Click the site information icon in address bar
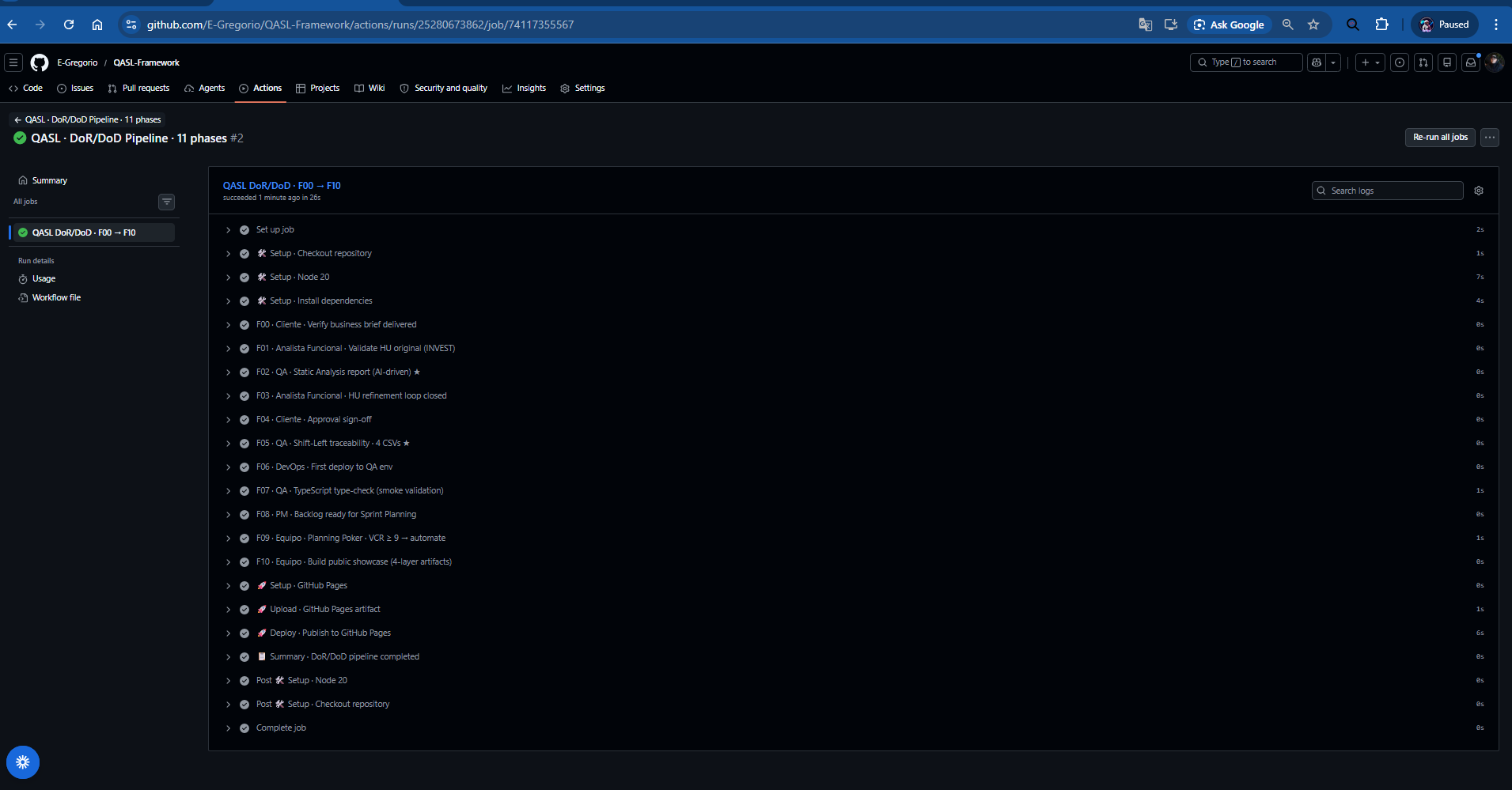The image size is (1512, 790). [x=131, y=25]
